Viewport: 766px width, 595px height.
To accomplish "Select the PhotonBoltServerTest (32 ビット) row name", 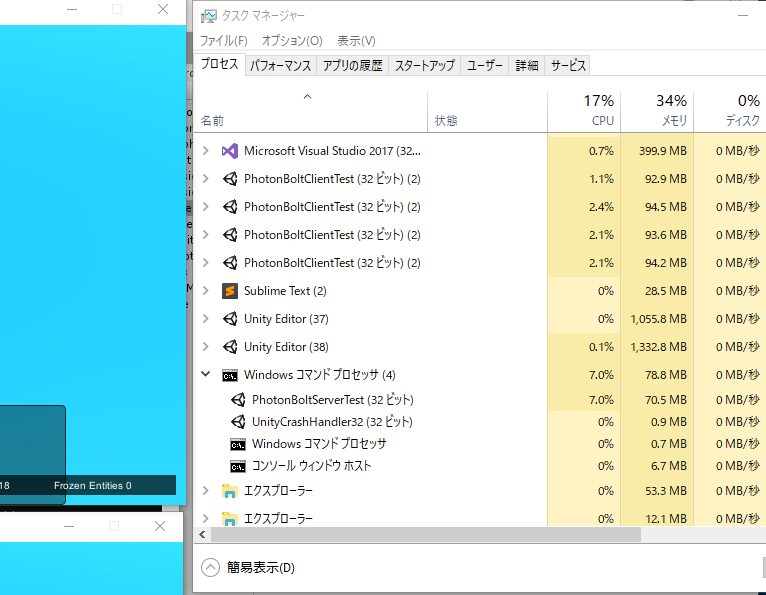I will 333,400.
